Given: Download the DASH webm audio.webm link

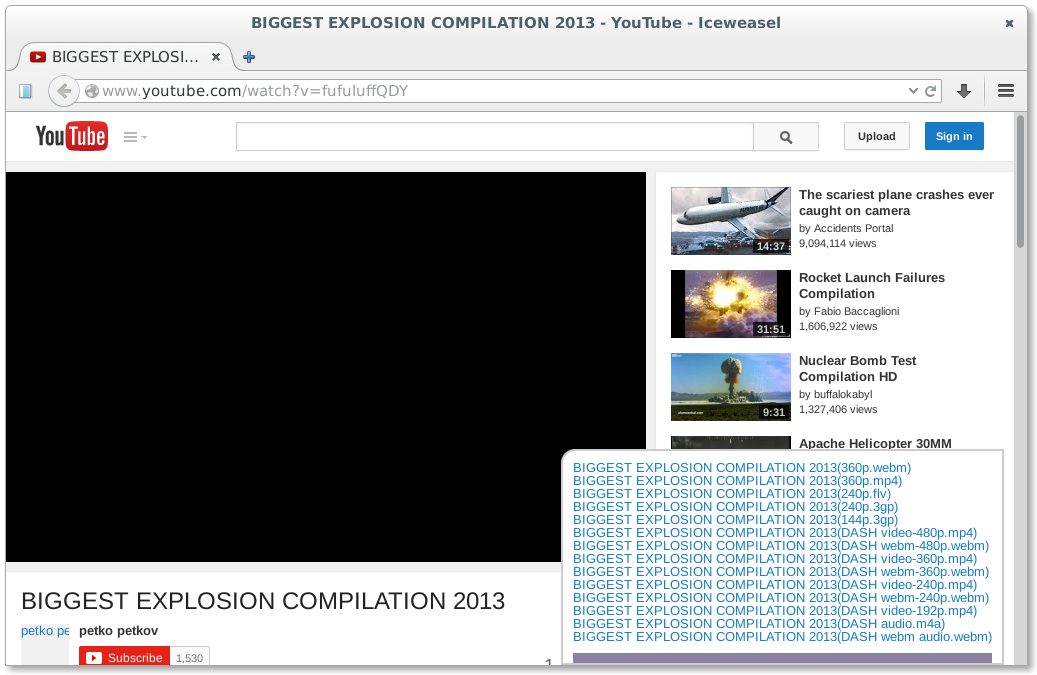Looking at the screenshot, I should [x=782, y=637].
